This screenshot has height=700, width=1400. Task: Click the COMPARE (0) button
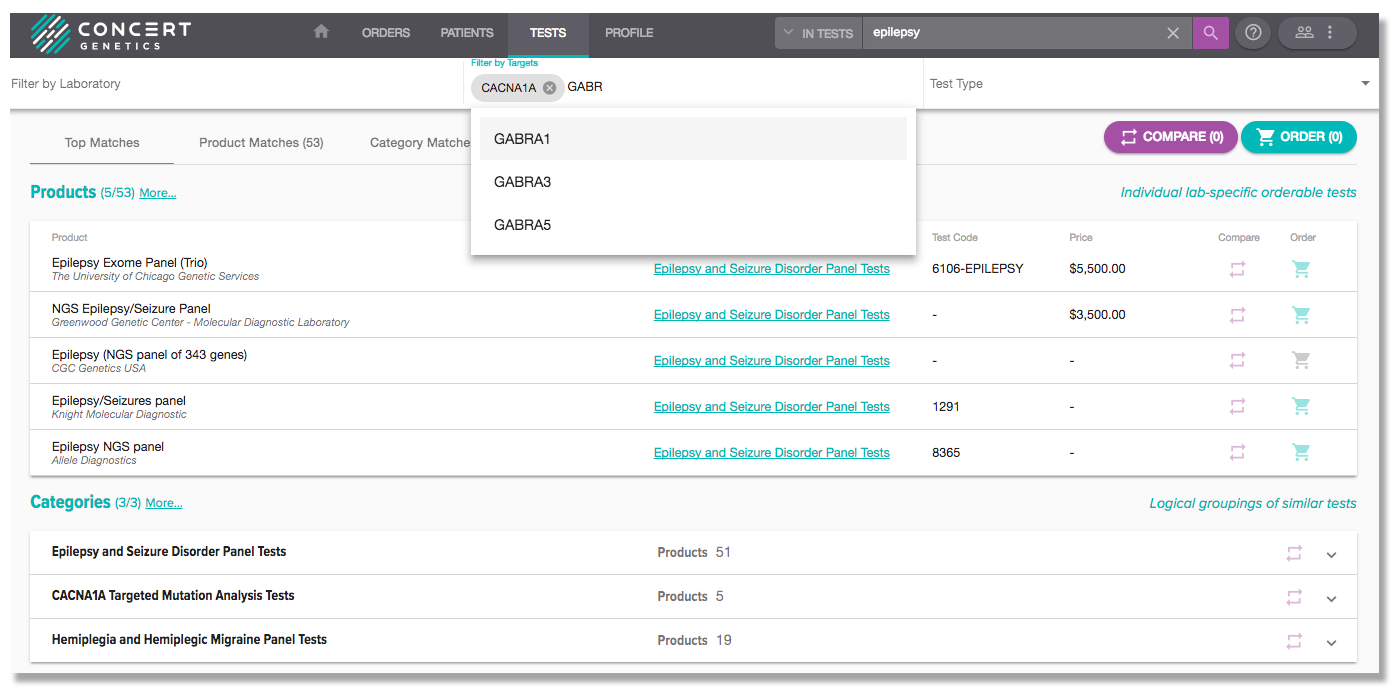[x=1170, y=137]
